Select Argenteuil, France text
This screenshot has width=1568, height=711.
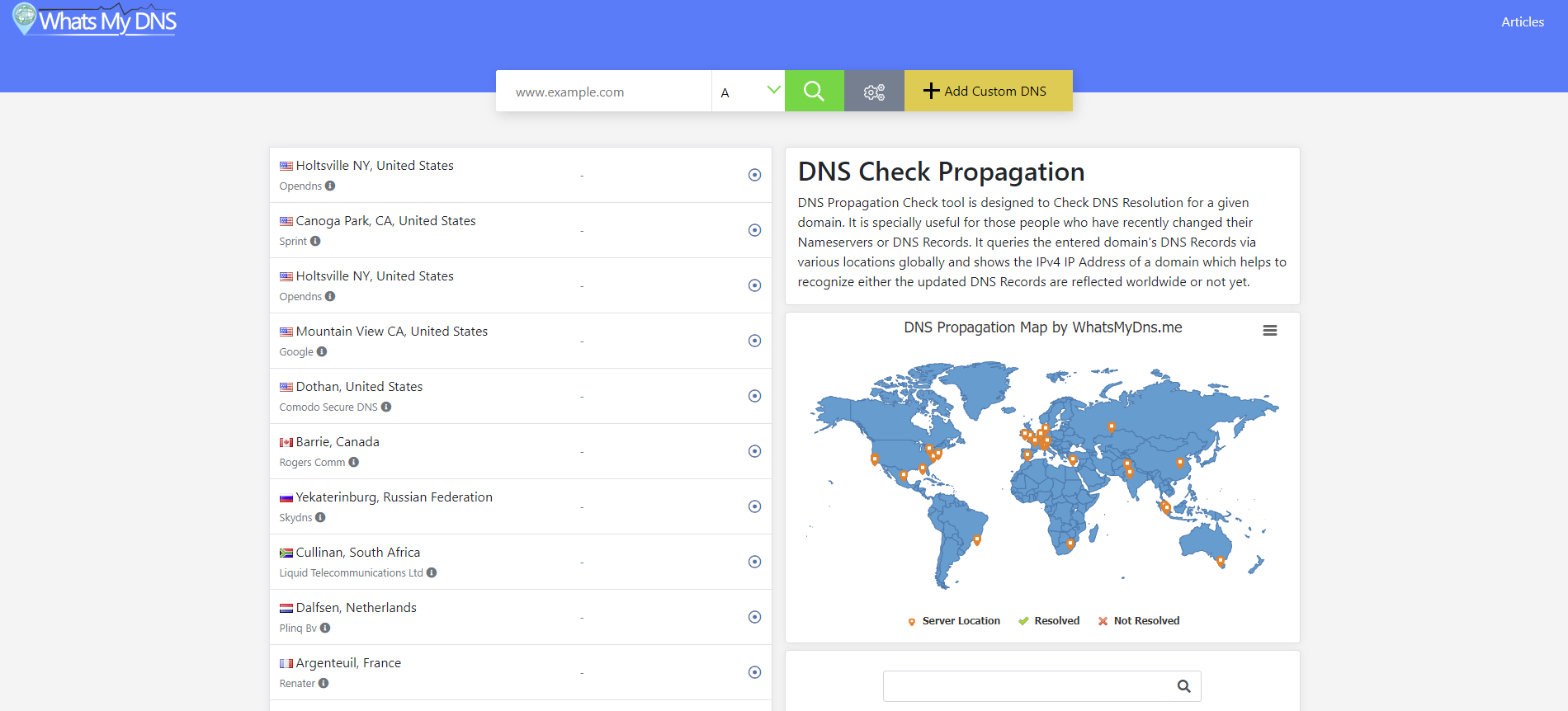pos(348,662)
